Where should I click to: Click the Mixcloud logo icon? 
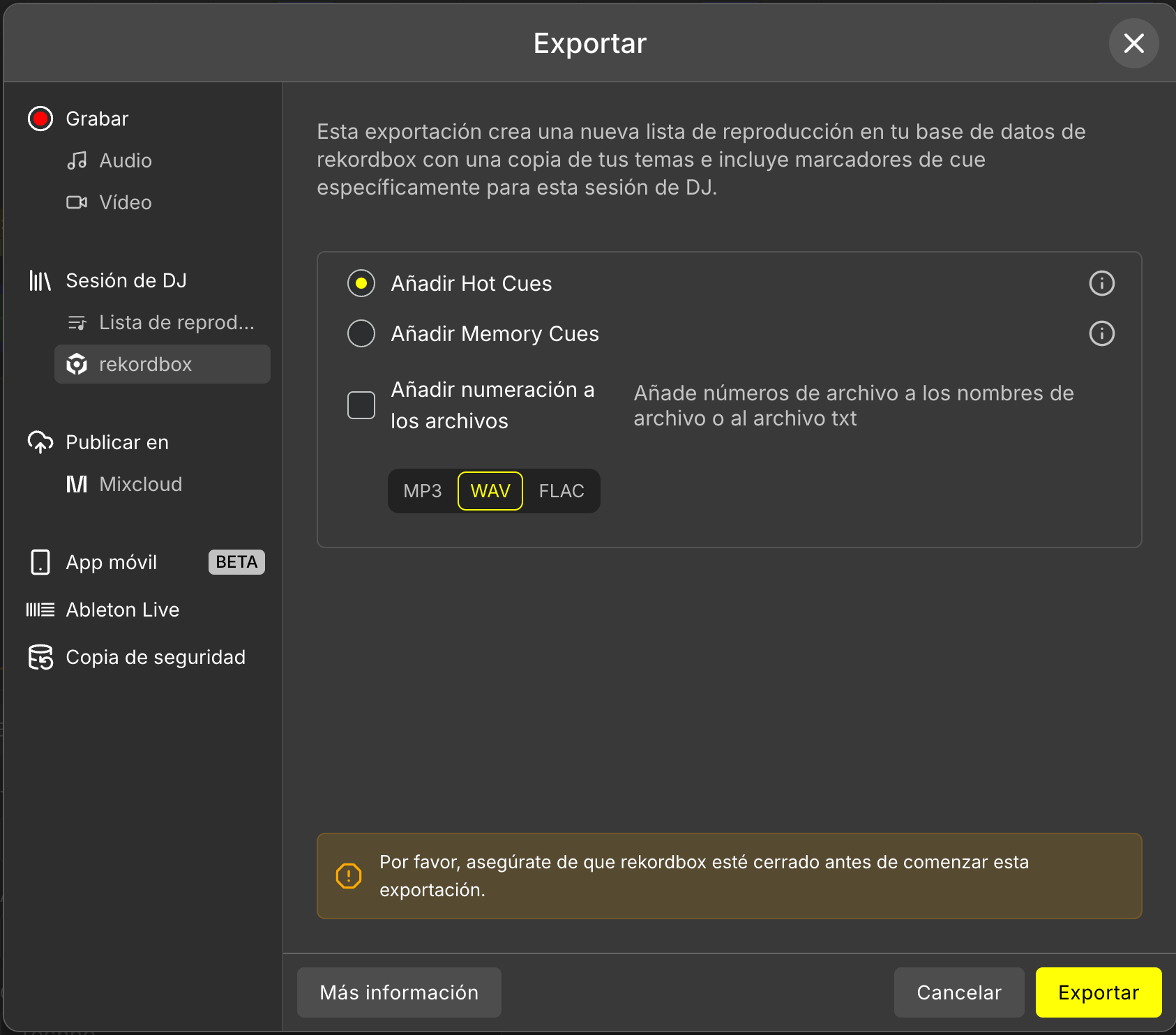pyautogui.click(x=77, y=484)
